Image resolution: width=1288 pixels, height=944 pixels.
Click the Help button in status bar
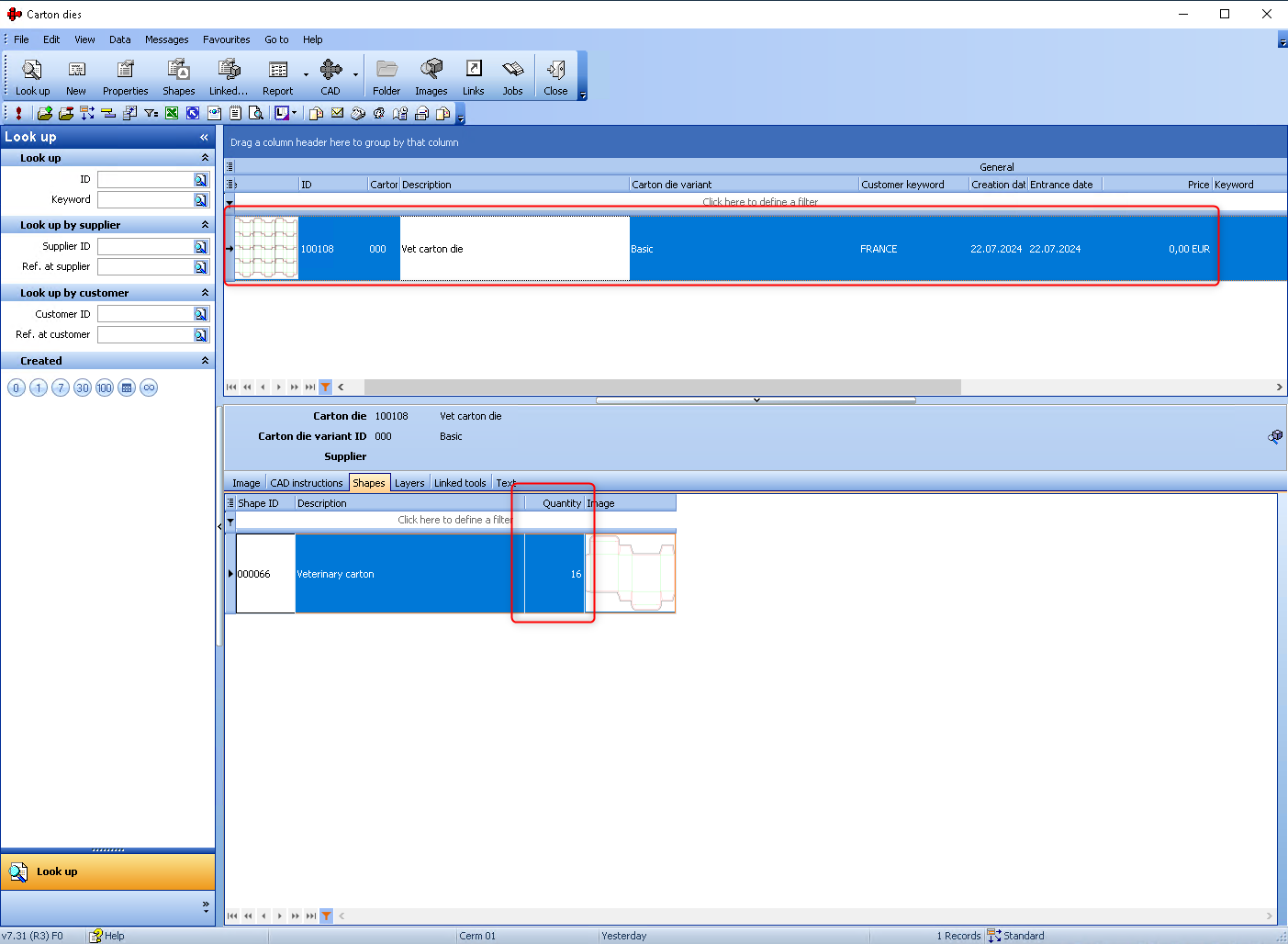pos(106,936)
